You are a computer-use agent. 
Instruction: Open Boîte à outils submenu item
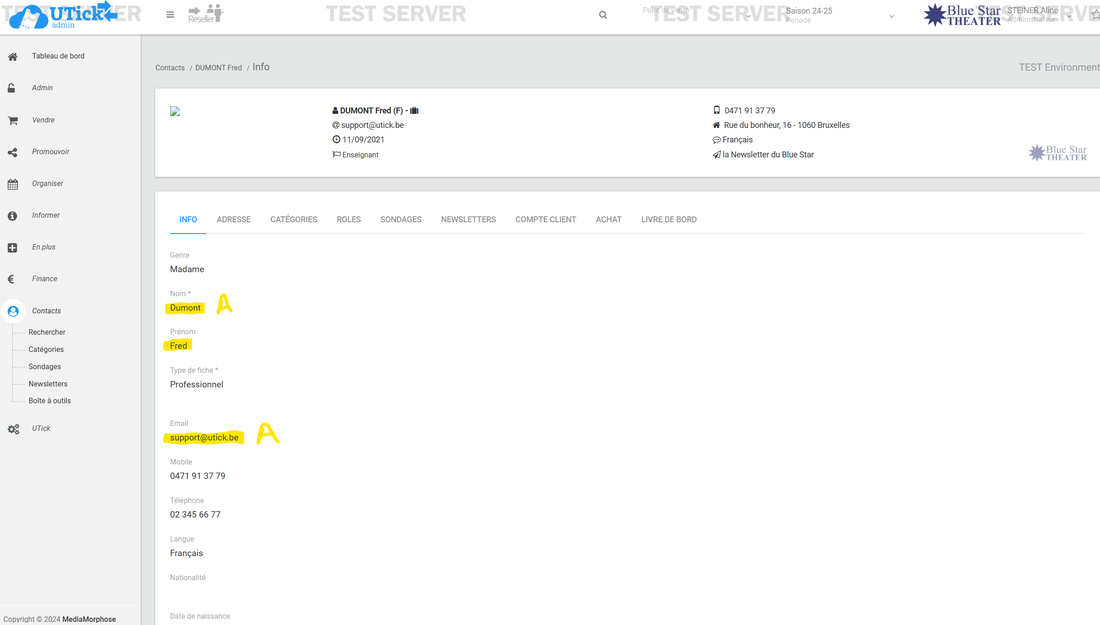[49, 401]
